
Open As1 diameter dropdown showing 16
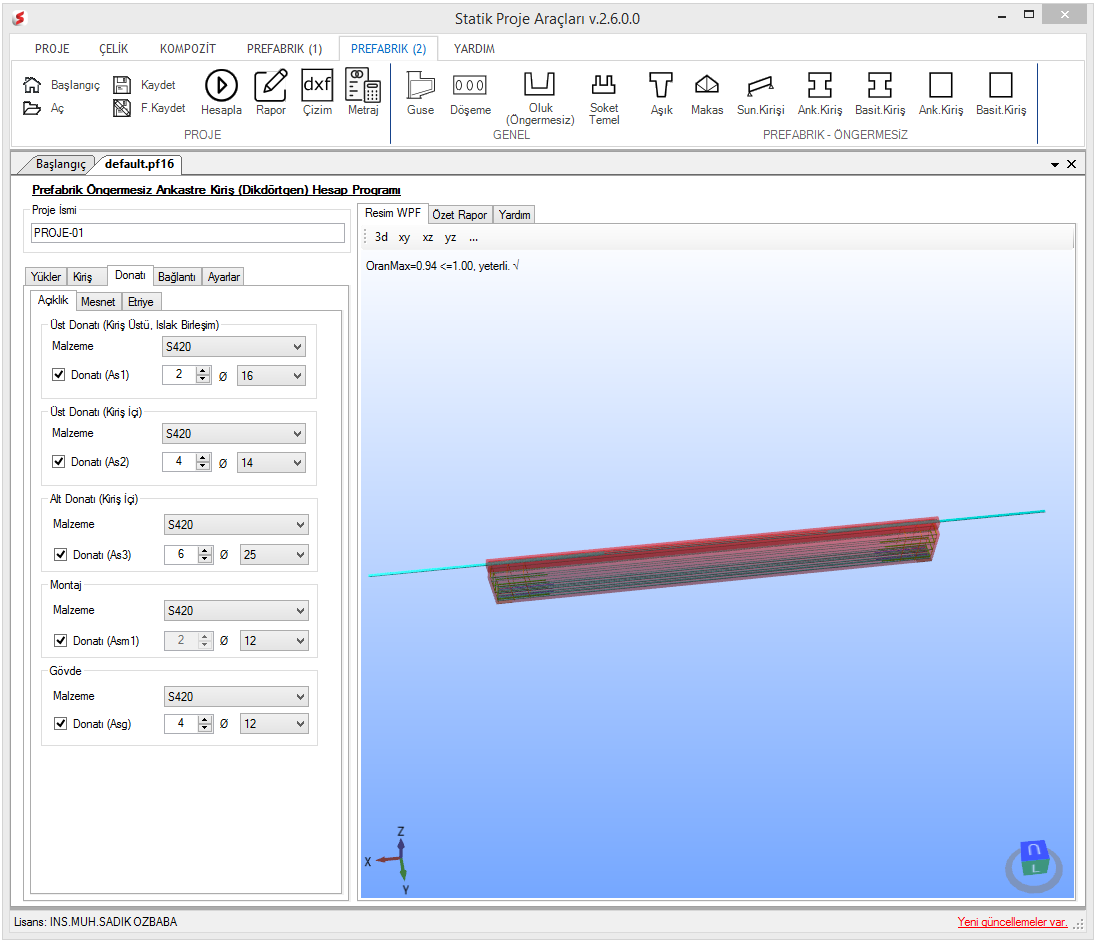272,375
